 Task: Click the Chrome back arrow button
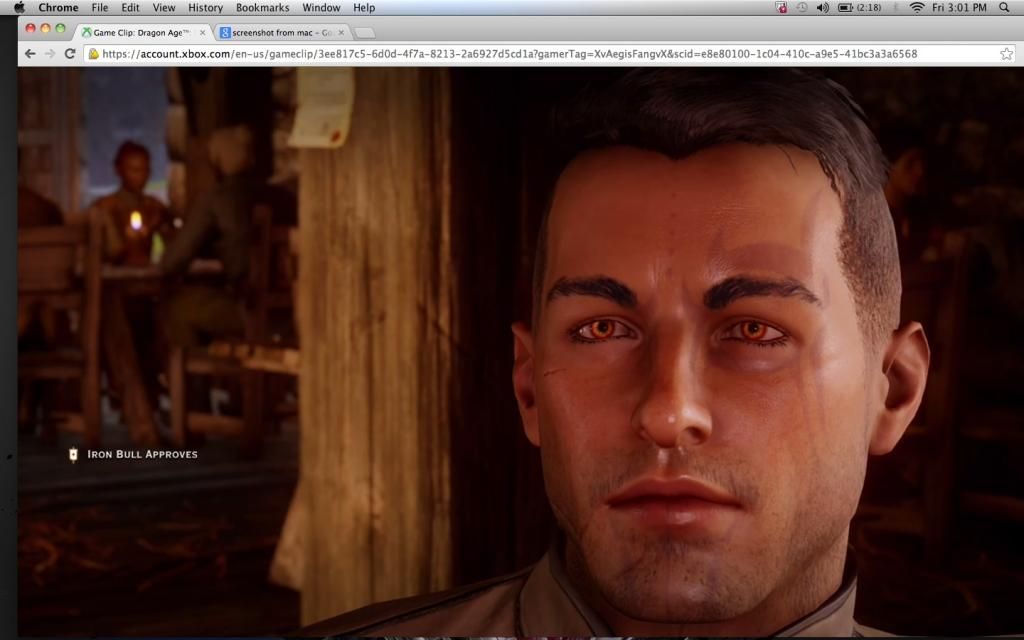click(x=30, y=53)
